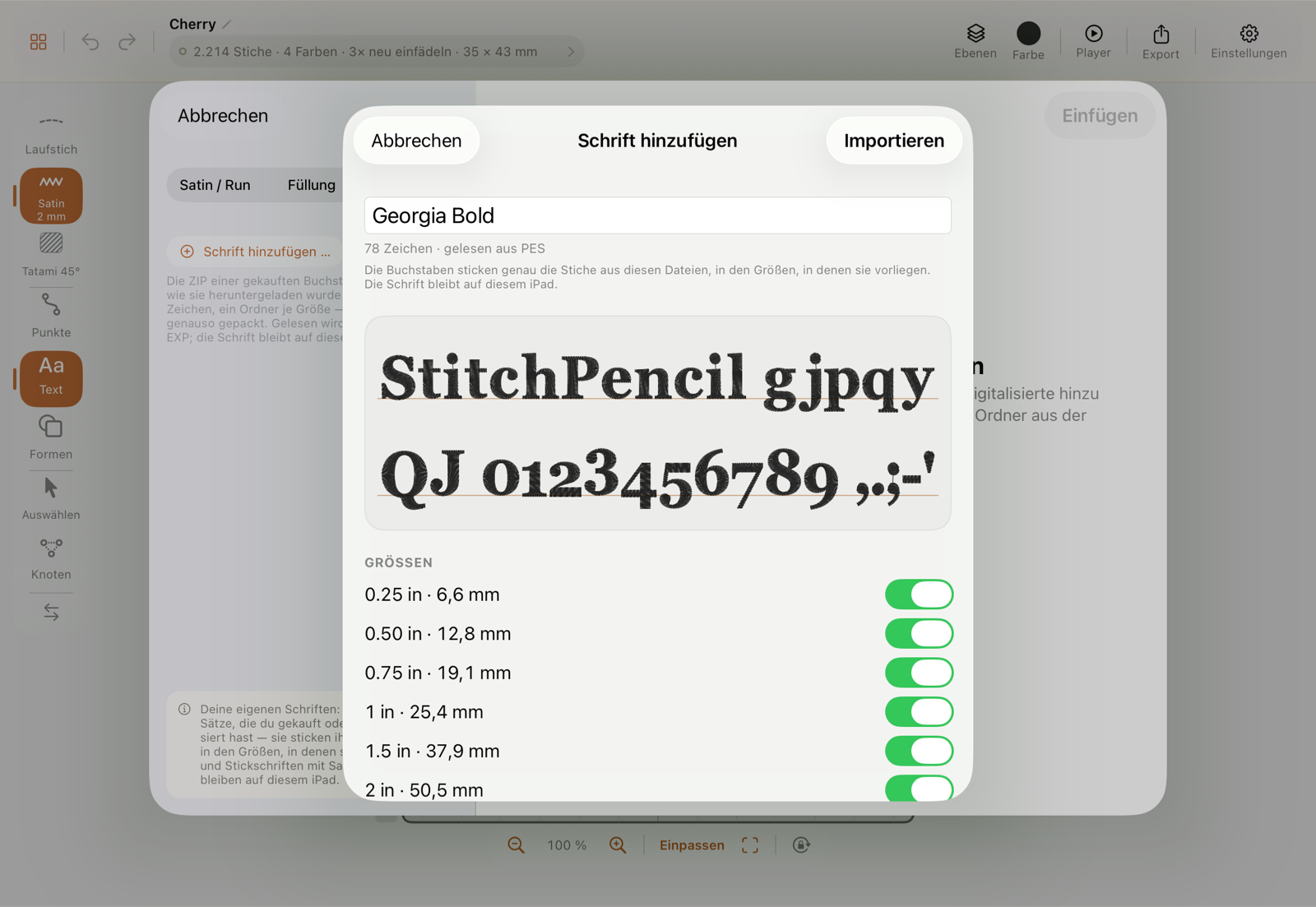Edit the Georgia Bold font name field
This screenshot has height=907, width=1316.
[x=658, y=215]
